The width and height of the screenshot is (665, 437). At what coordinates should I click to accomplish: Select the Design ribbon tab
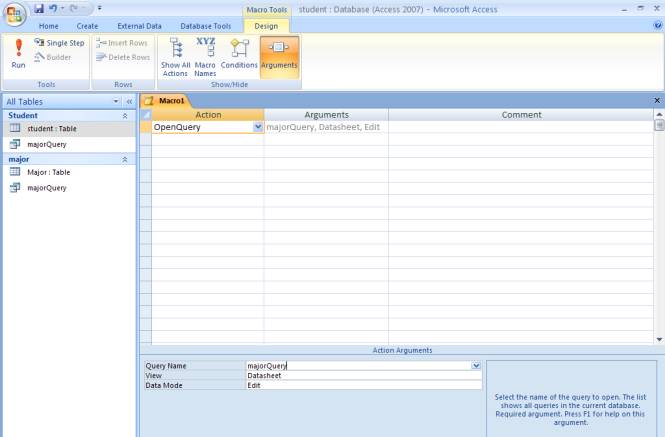(x=266, y=26)
